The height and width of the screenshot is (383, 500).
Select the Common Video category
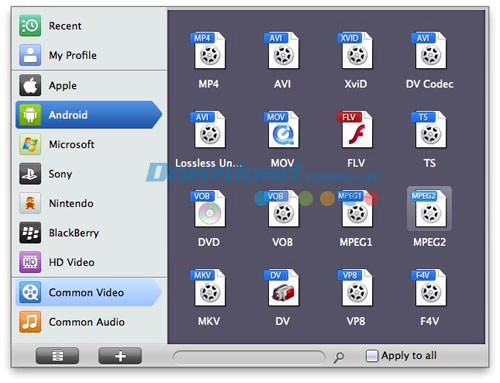89,292
